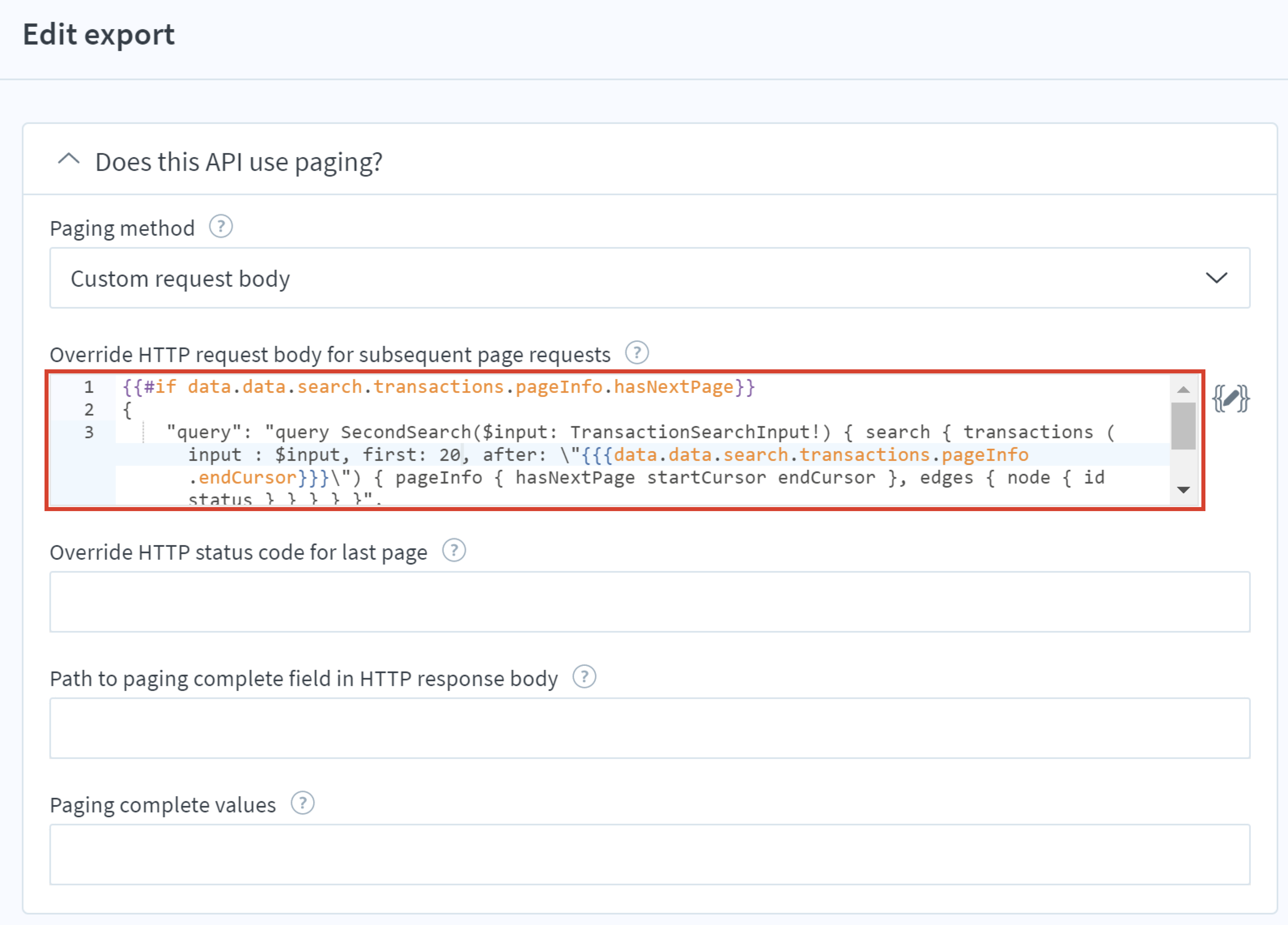Viewport: 1288px width, 925px height.
Task: Click the 'input : $input, first: 20' line
Action: coord(608,455)
